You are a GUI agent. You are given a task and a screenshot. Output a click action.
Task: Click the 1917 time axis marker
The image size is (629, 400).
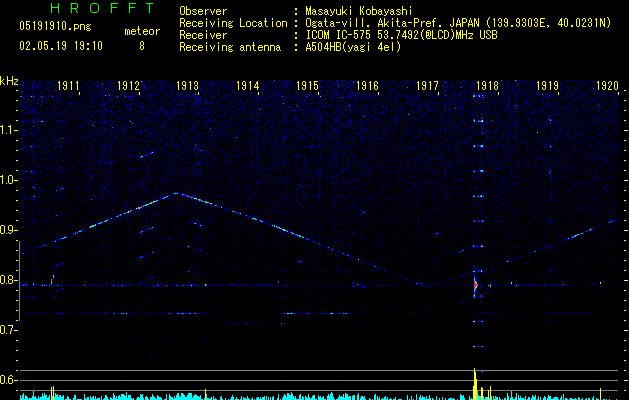(427, 86)
